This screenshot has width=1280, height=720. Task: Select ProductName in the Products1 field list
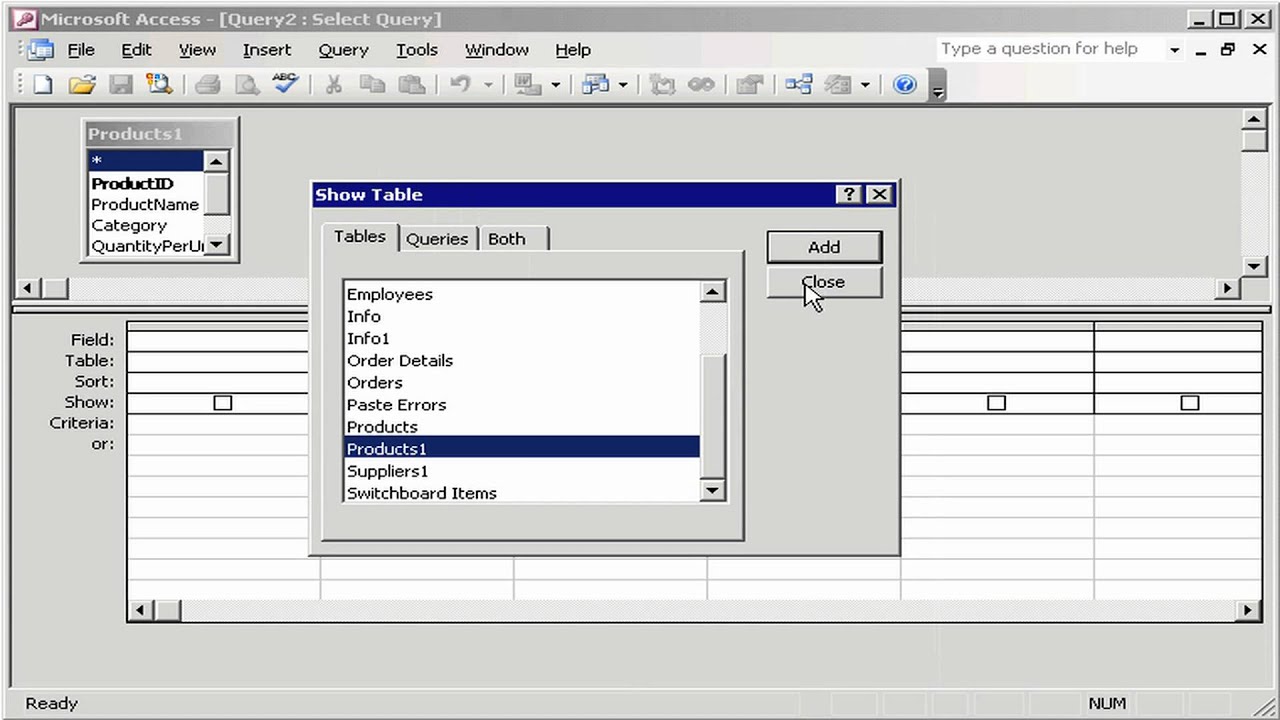pyautogui.click(x=145, y=204)
